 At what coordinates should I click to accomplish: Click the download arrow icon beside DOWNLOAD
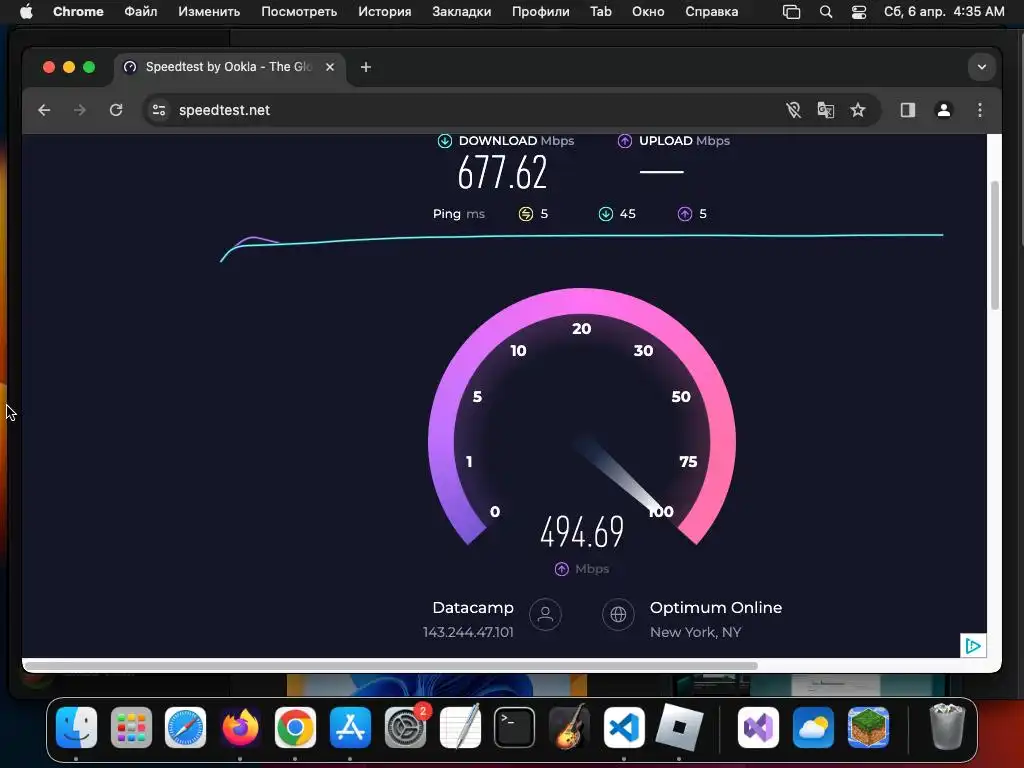tap(445, 141)
